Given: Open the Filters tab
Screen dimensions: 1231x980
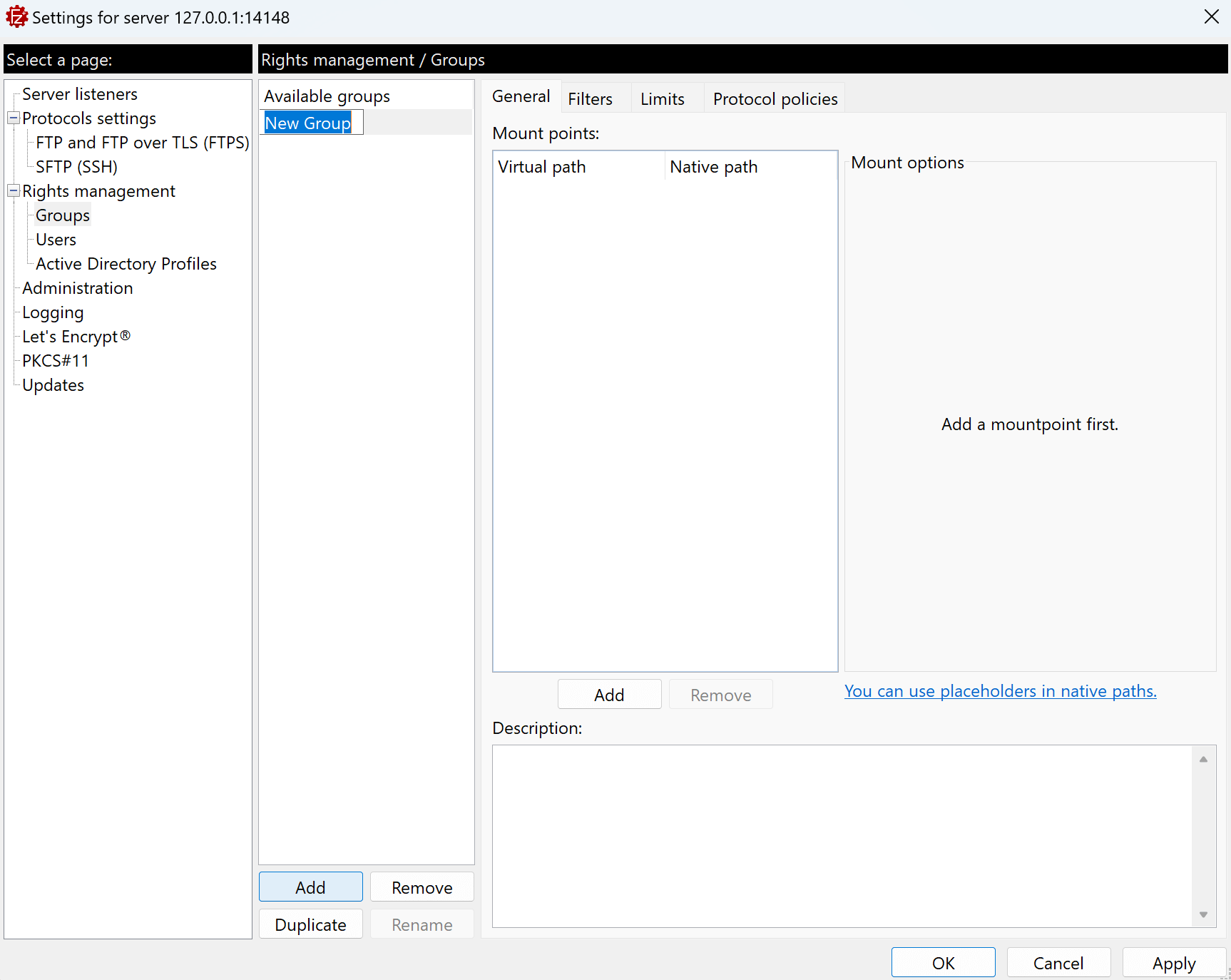Looking at the screenshot, I should [590, 99].
